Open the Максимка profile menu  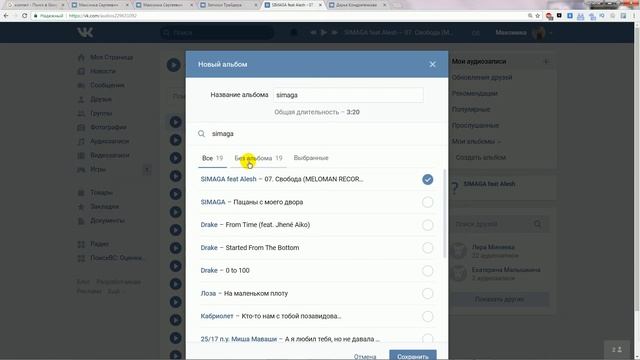click(x=524, y=33)
